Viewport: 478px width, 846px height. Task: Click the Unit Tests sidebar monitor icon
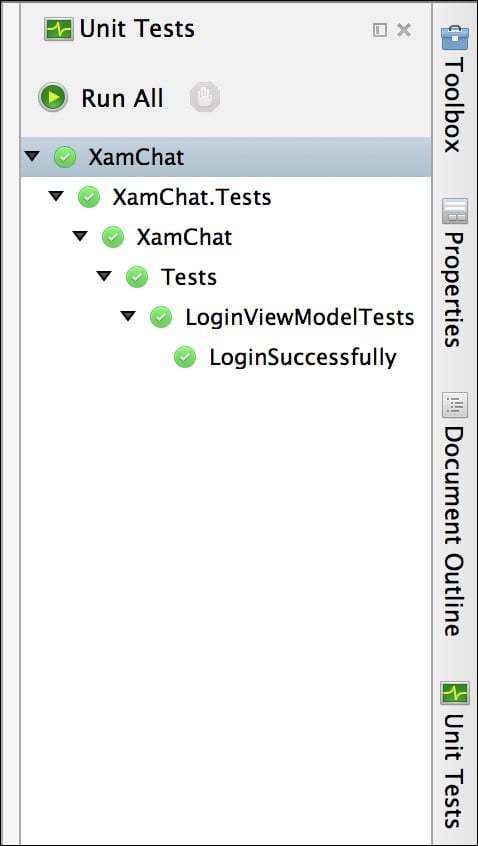(454, 692)
